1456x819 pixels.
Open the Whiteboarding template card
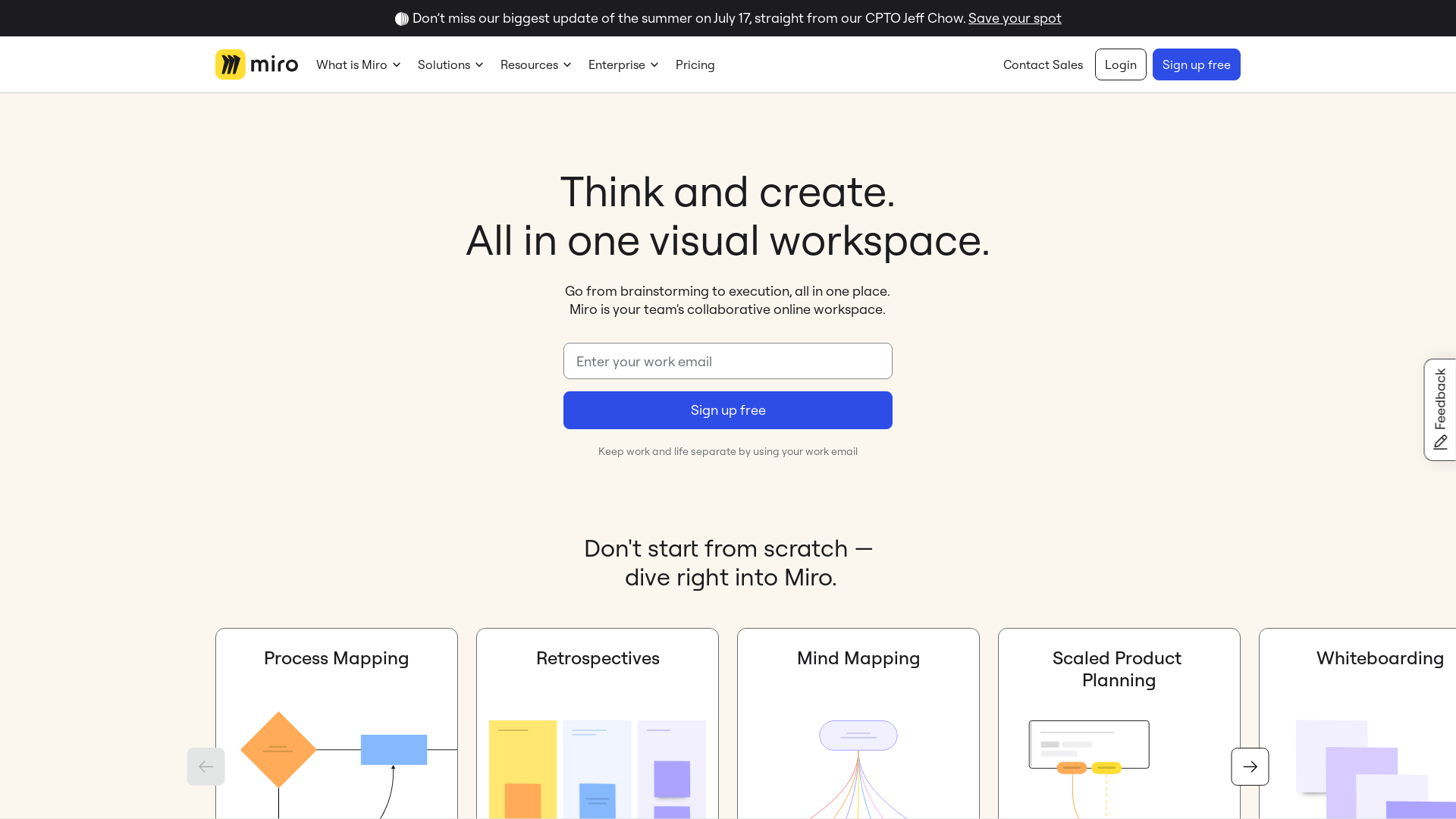[x=1357, y=723]
